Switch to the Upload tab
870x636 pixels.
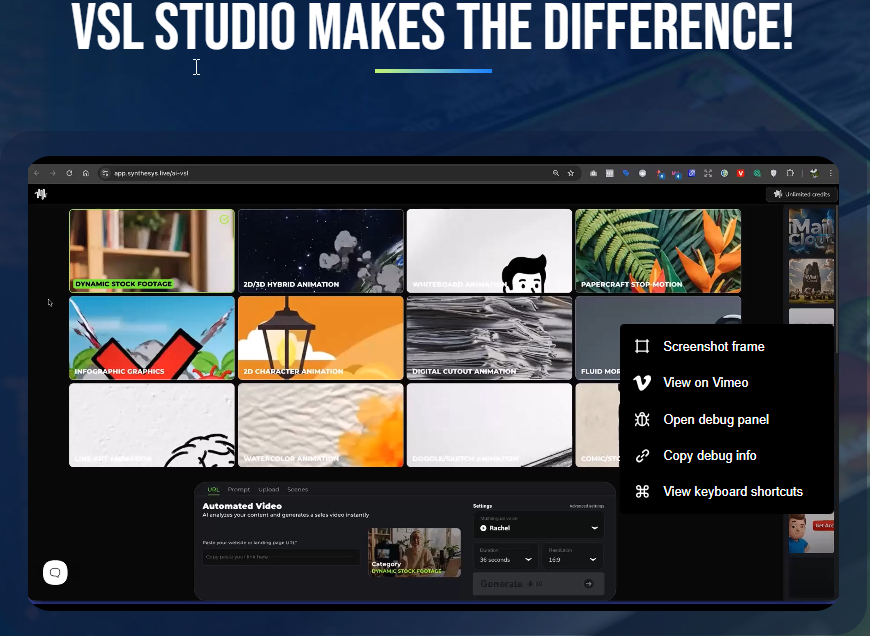click(269, 489)
